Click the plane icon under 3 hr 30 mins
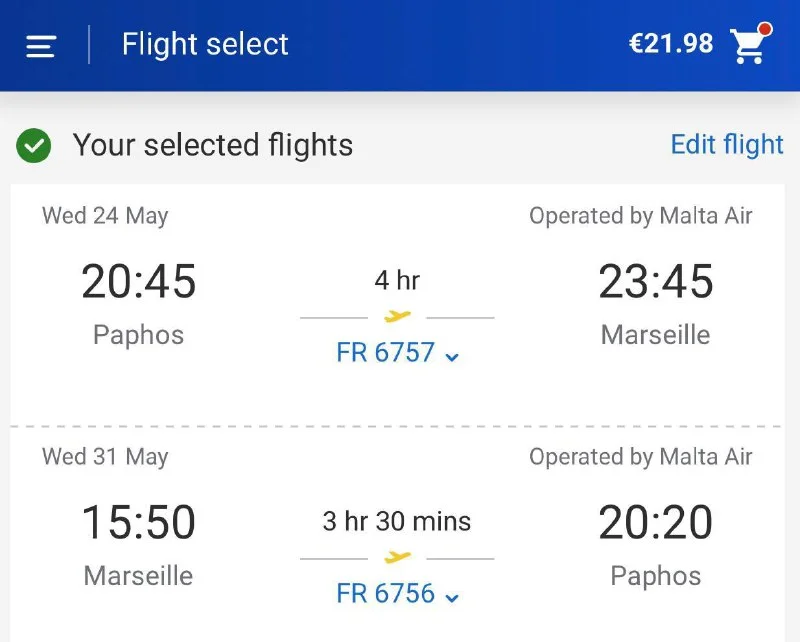This screenshot has height=642, width=800. coord(397,557)
